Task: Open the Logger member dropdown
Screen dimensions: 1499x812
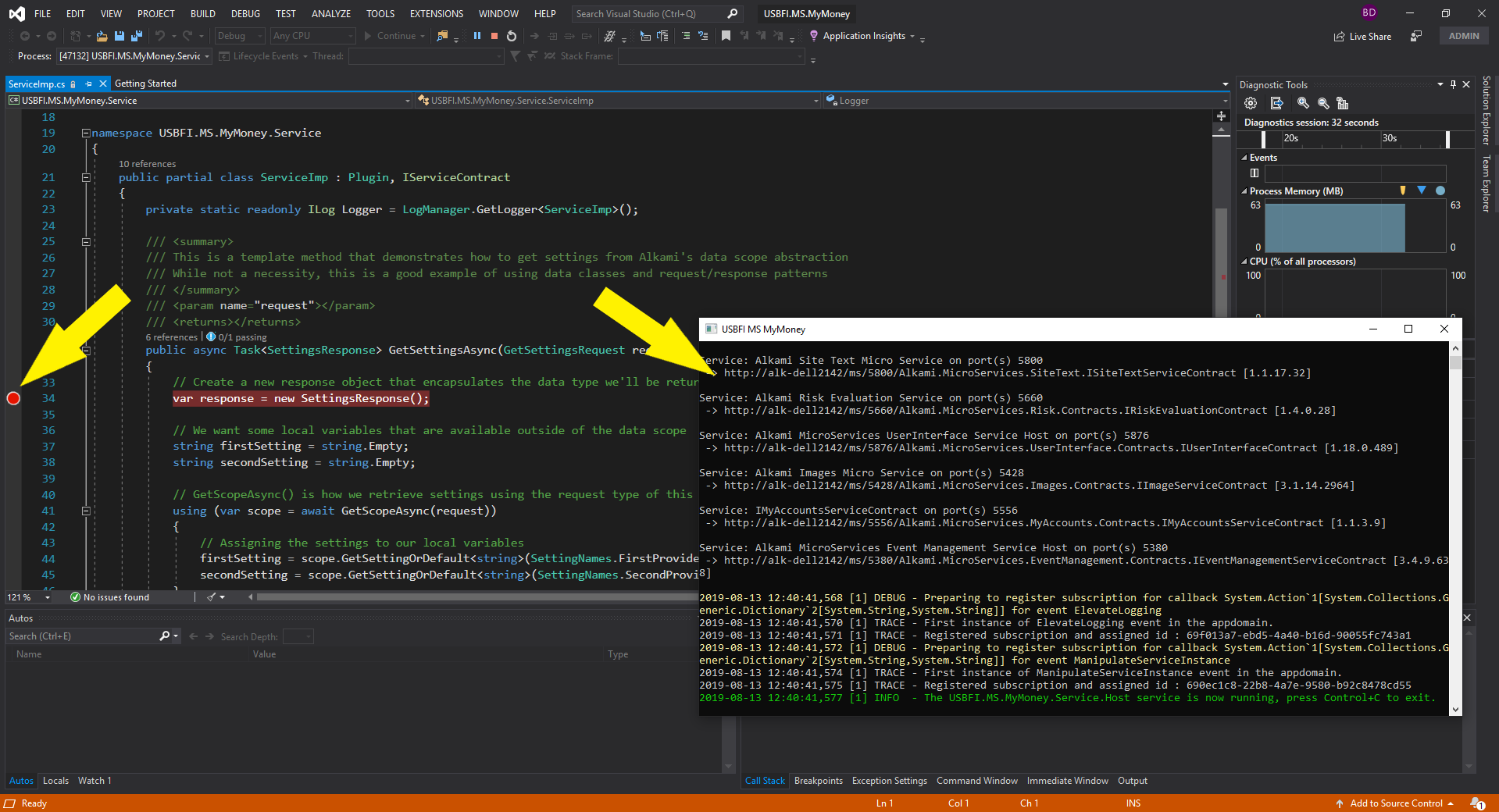Action: (x=1026, y=101)
